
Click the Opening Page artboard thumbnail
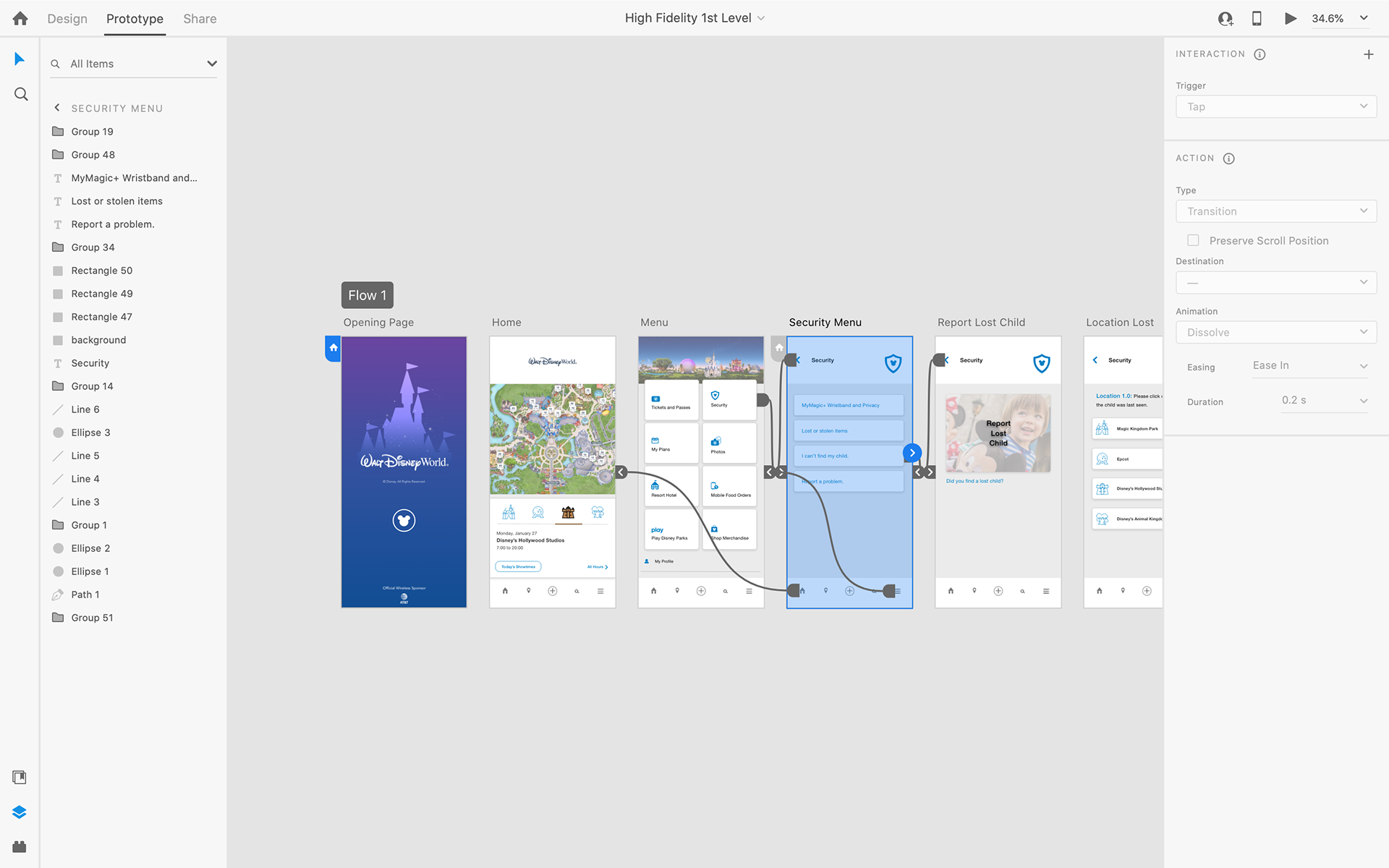404,472
